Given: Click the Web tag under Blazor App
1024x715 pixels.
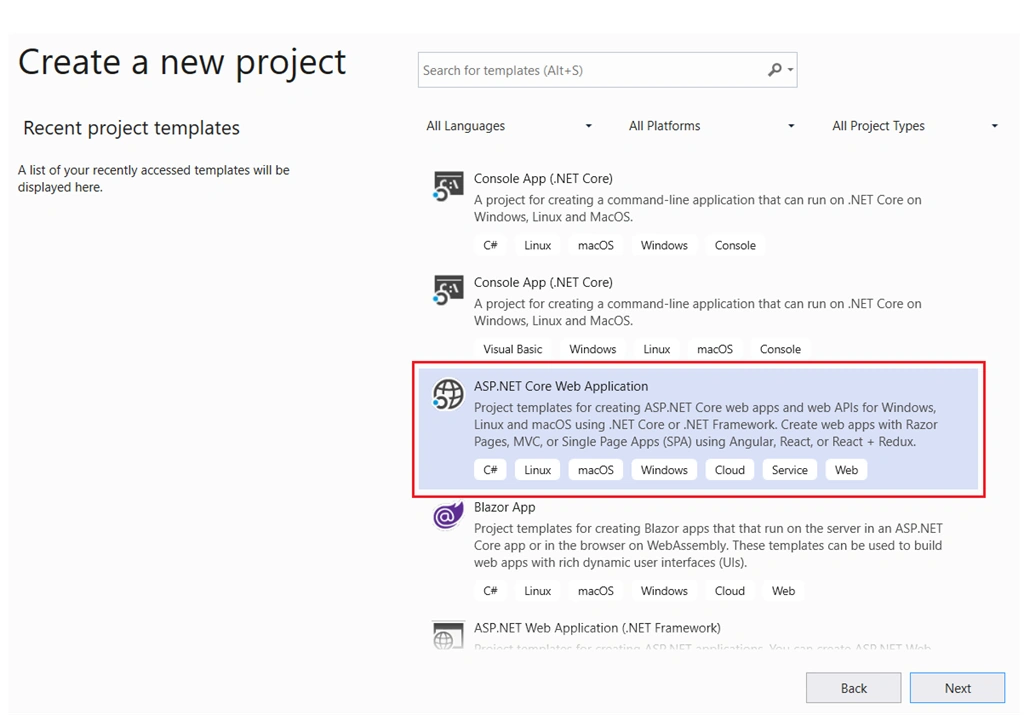Looking at the screenshot, I should [x=783, y=590].
